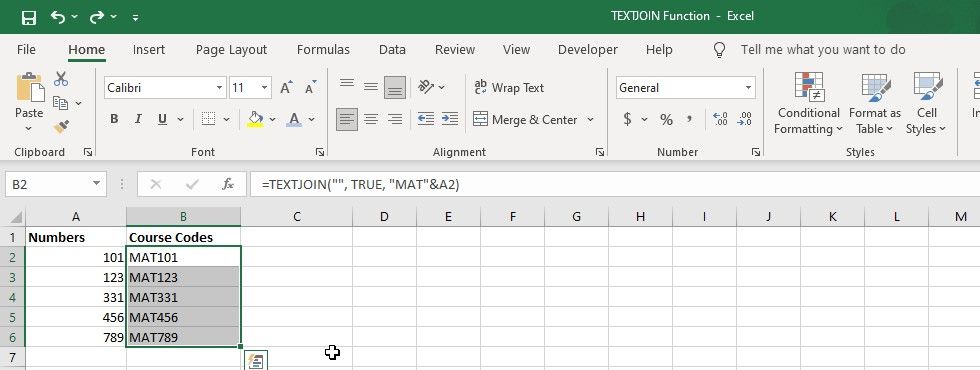Decrease the number of decimal places
This screenshot has width=980, height=370.
744,119
